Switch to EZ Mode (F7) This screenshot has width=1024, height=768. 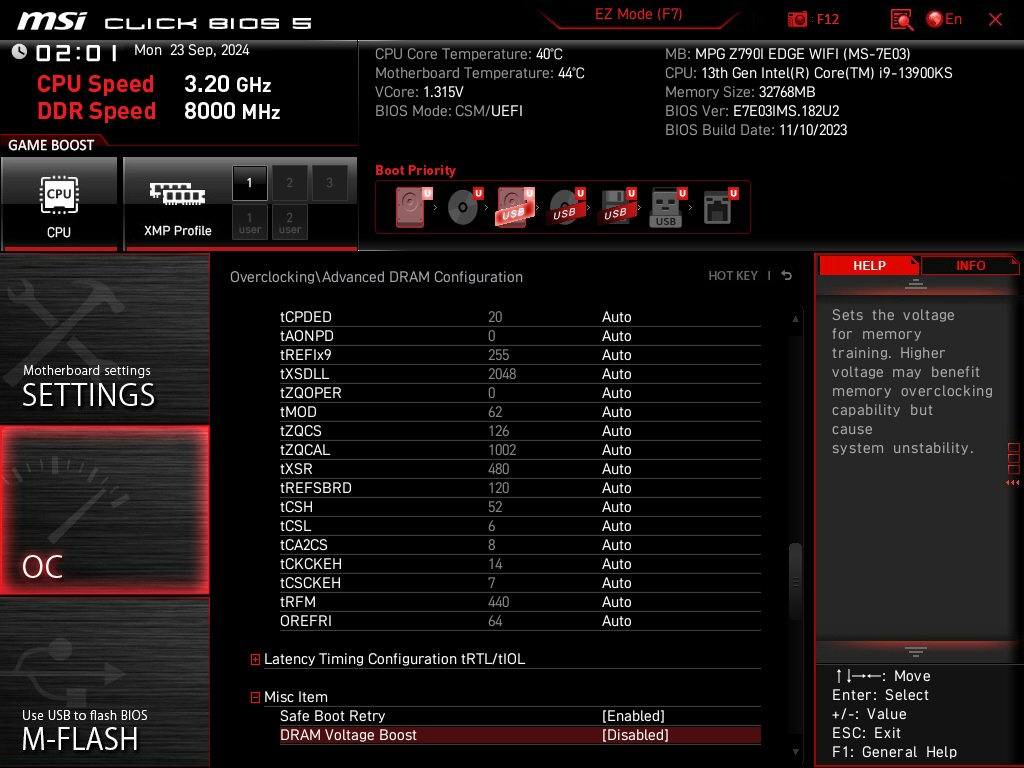point(638,14)
